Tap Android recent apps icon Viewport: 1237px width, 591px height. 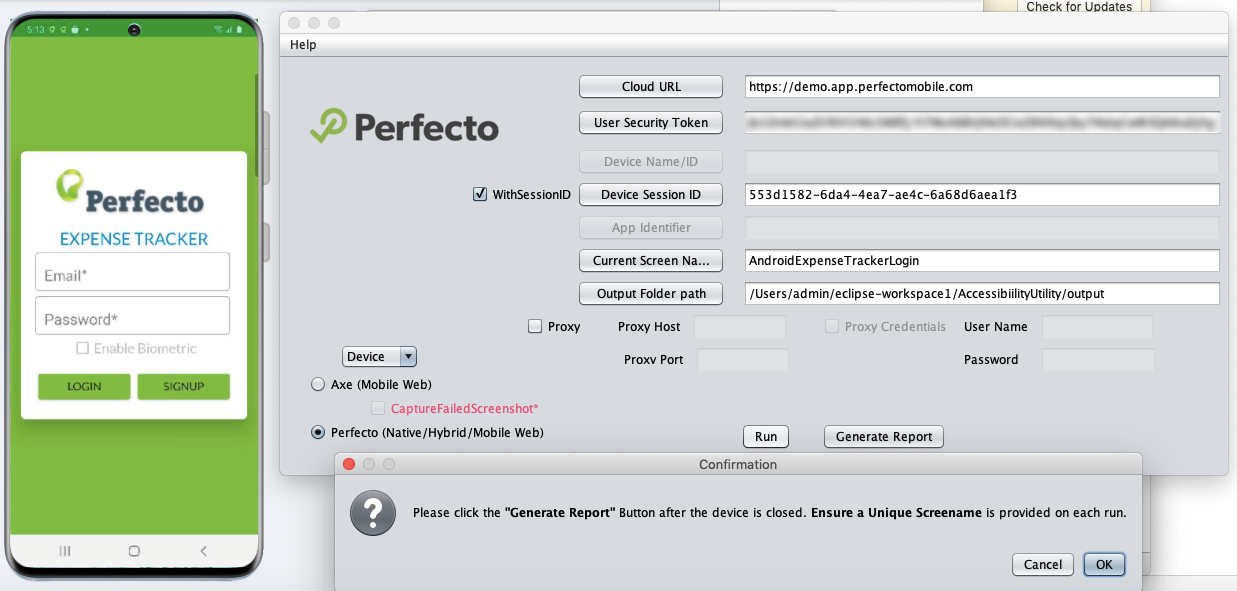pos(65,551)
